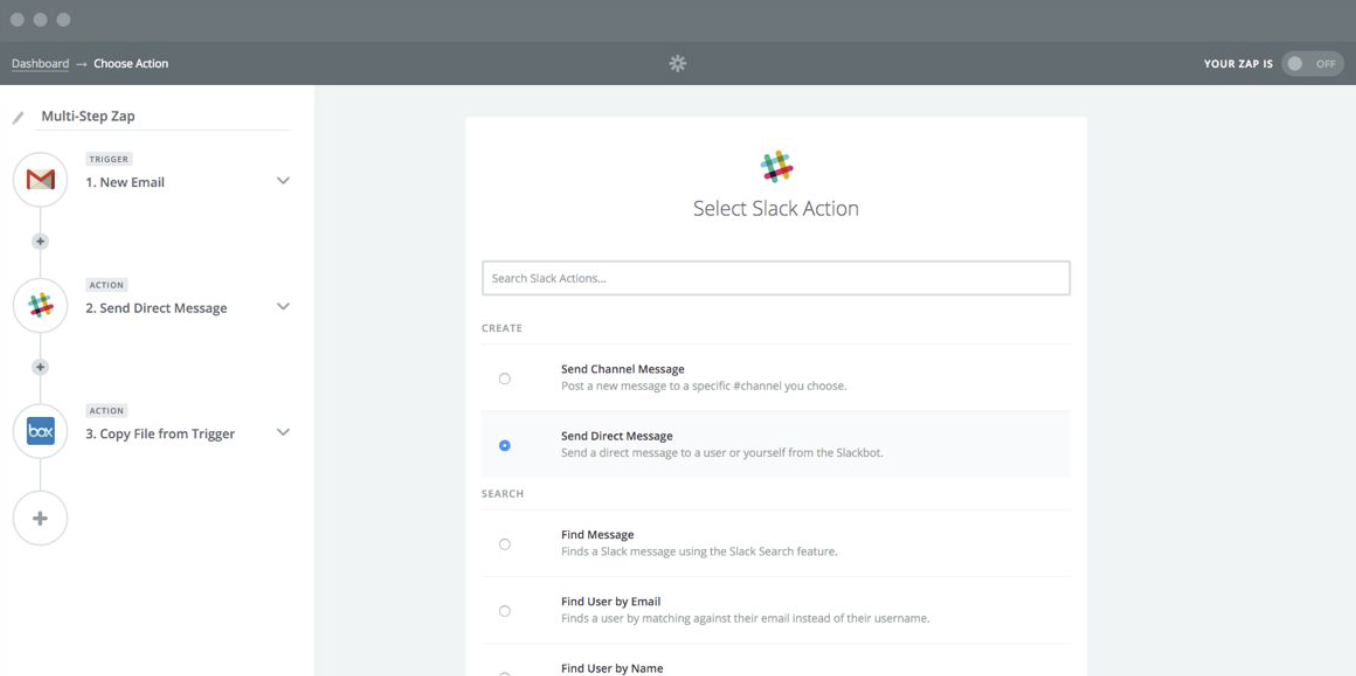1356x676 pixels.
Task: Click the large plus to add a step
Action: pos(40,518)
